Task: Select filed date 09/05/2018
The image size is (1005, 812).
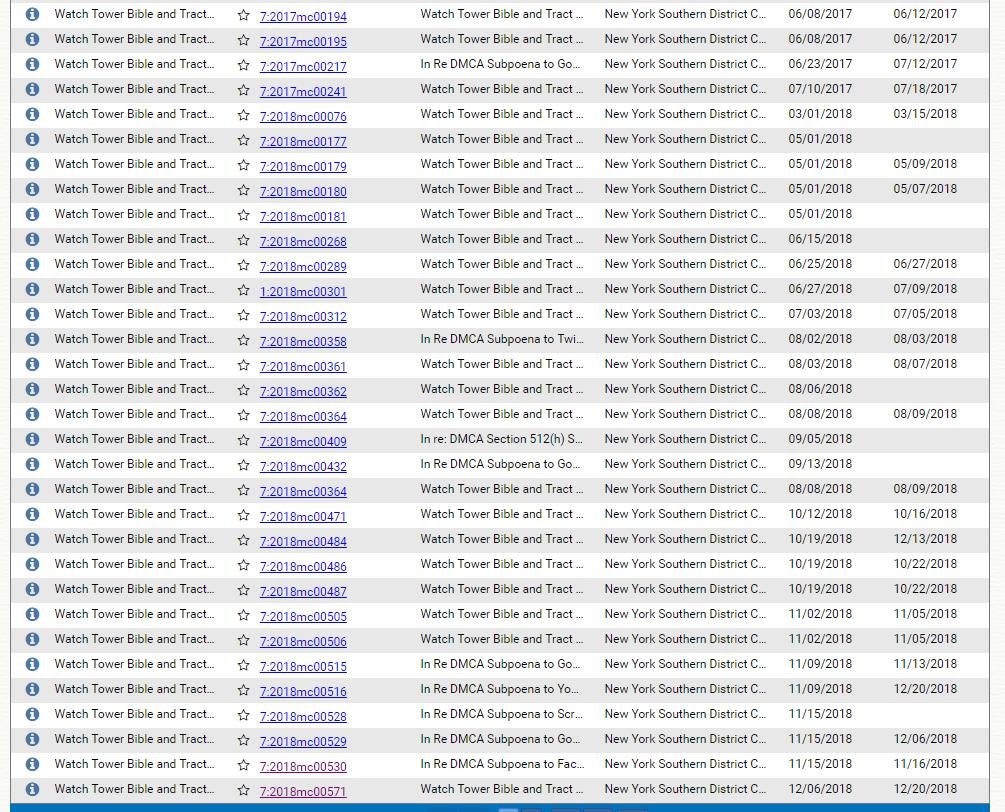Action: click(x=820, y=438)
